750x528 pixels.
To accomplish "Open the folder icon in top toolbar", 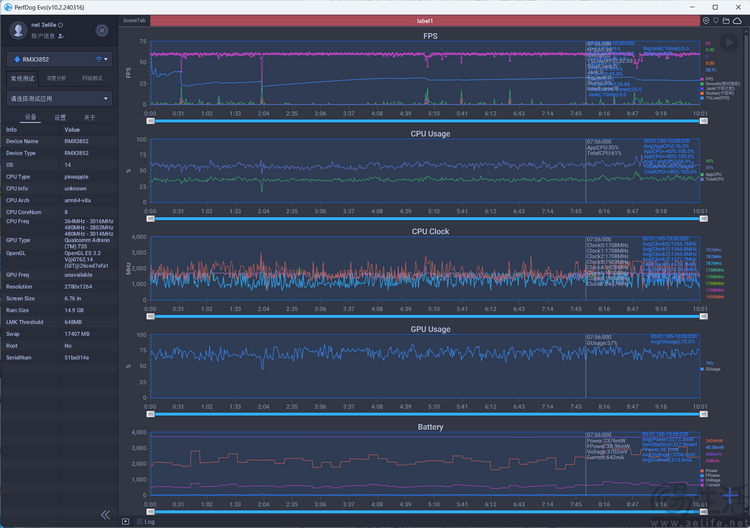I will click(x=726, y=21).
